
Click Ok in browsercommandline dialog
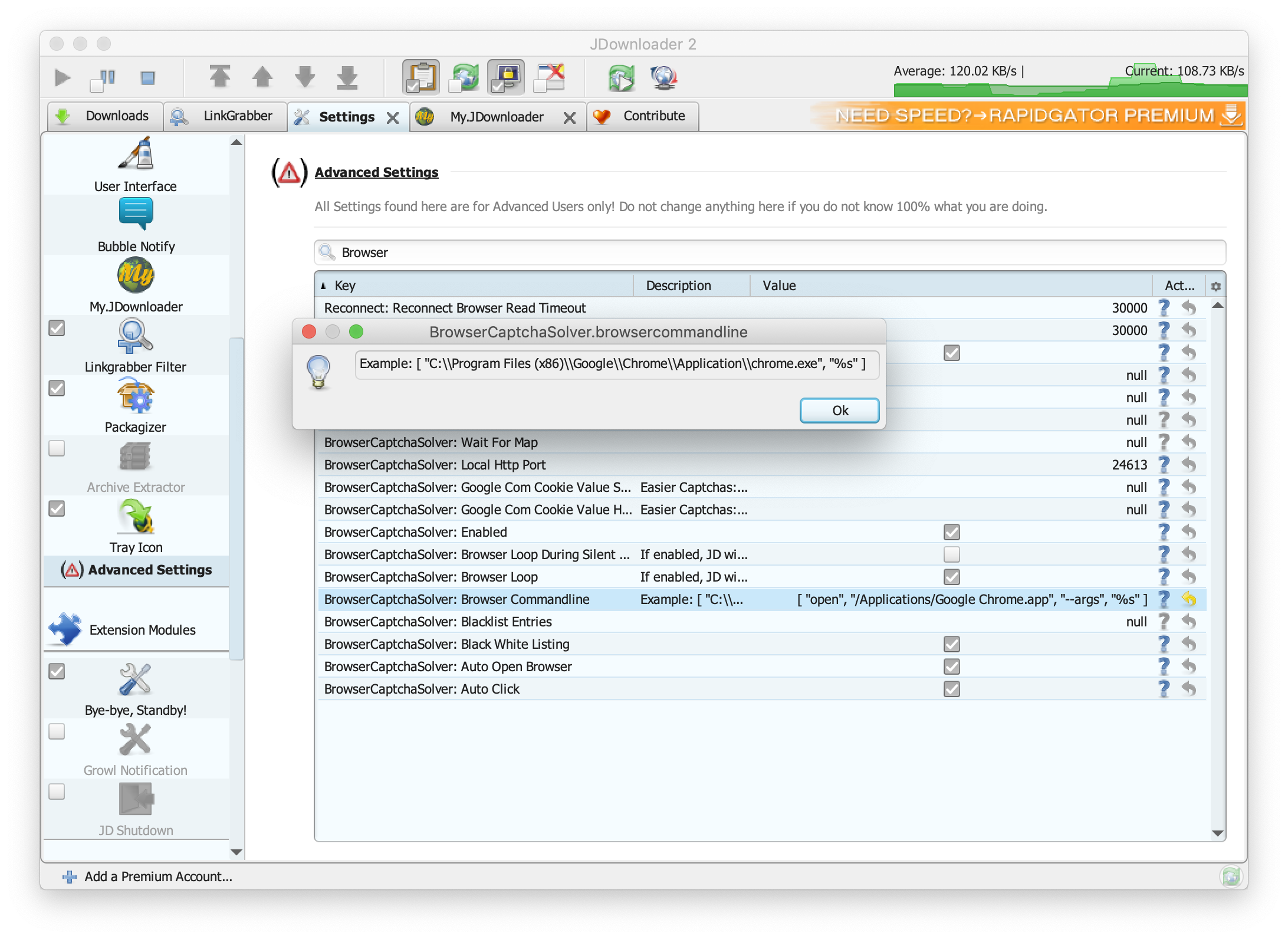coord(839,411)
